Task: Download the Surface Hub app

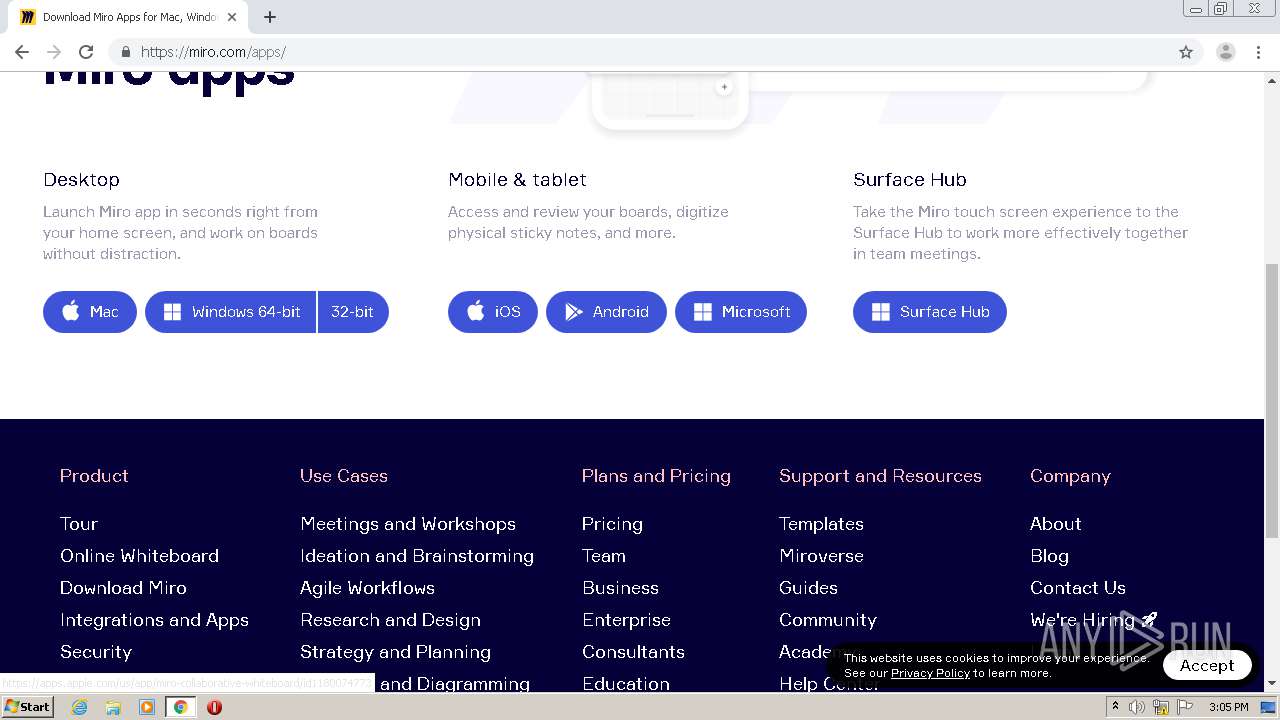Action: tap(930, 312)
